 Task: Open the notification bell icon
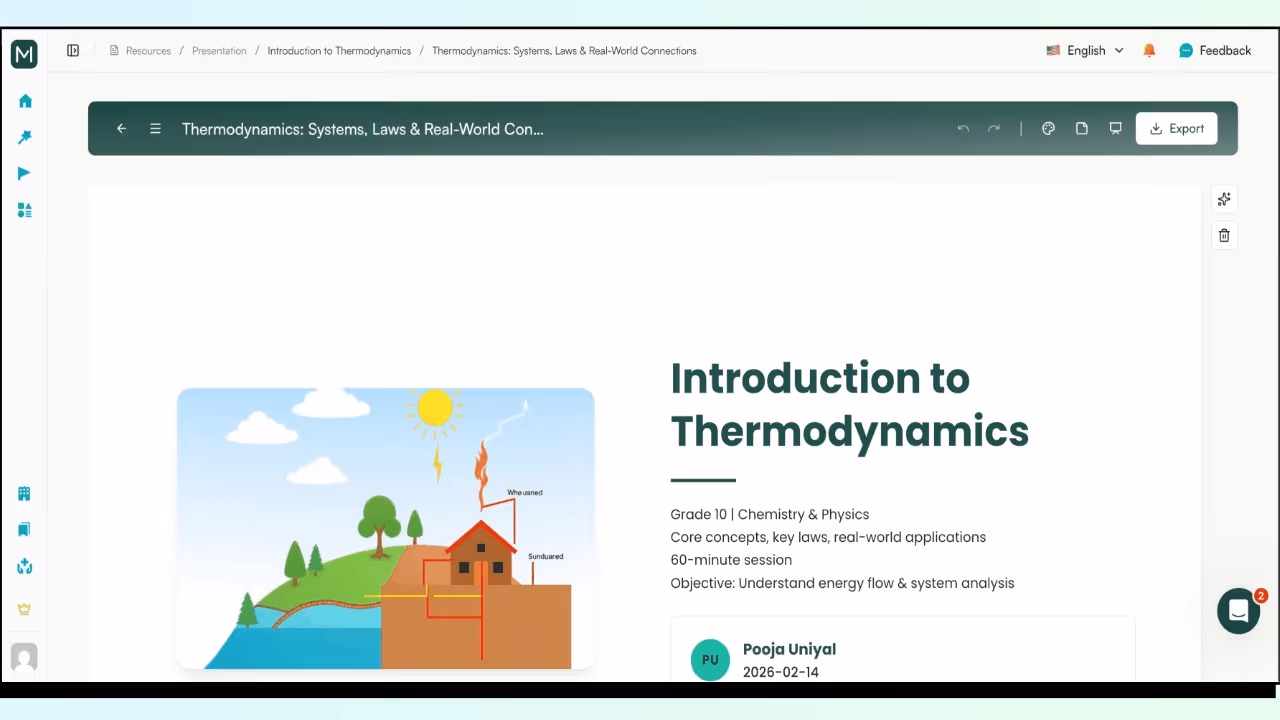1148,50
